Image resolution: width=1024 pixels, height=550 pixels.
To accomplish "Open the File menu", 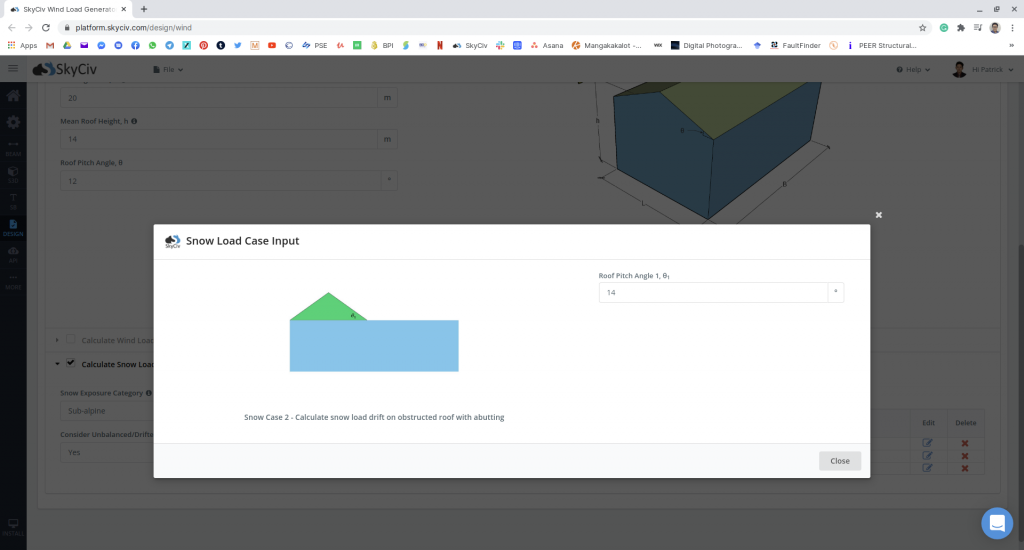I will (167, 69).
